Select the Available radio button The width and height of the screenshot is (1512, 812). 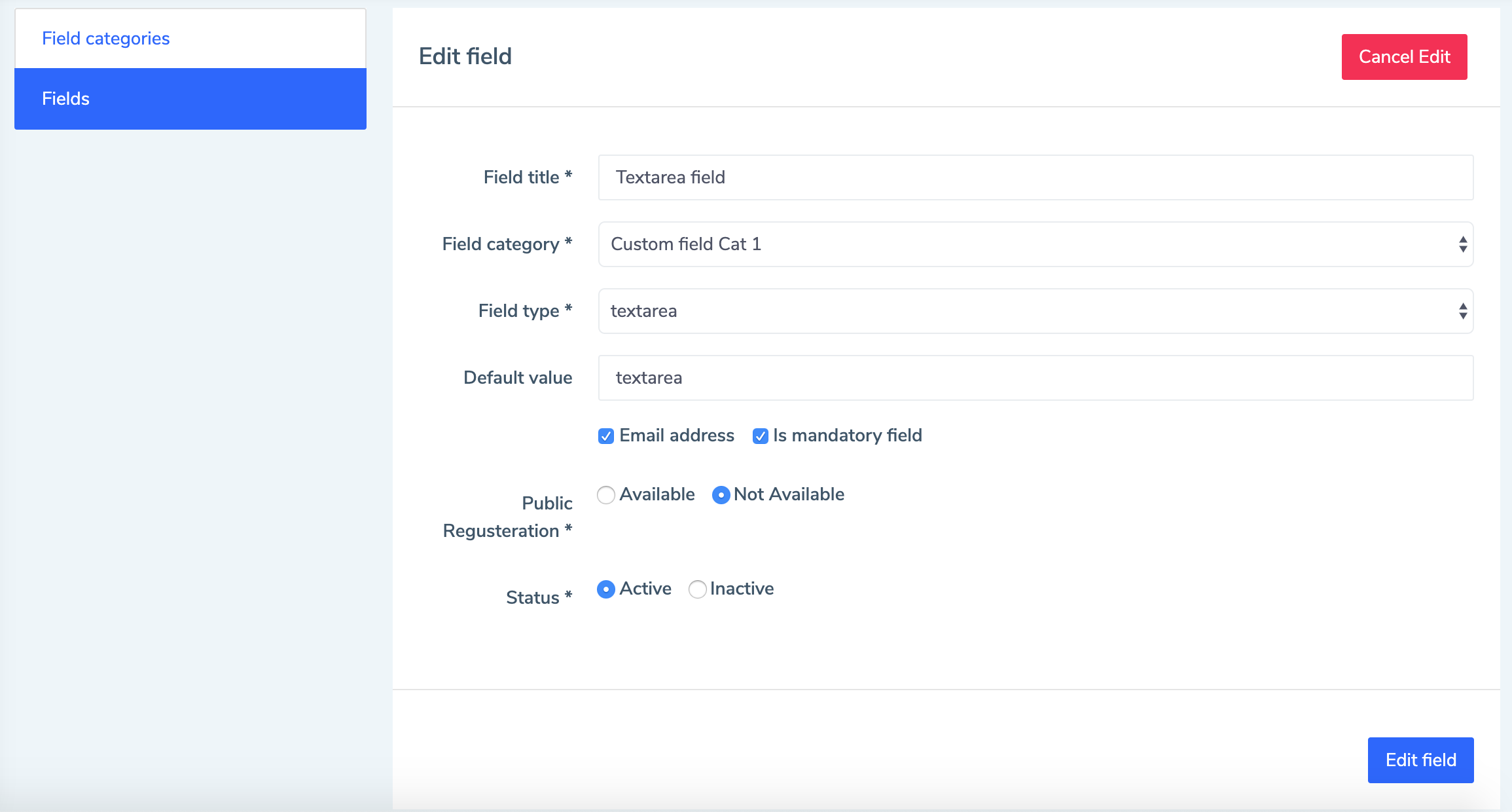point(606,495)
